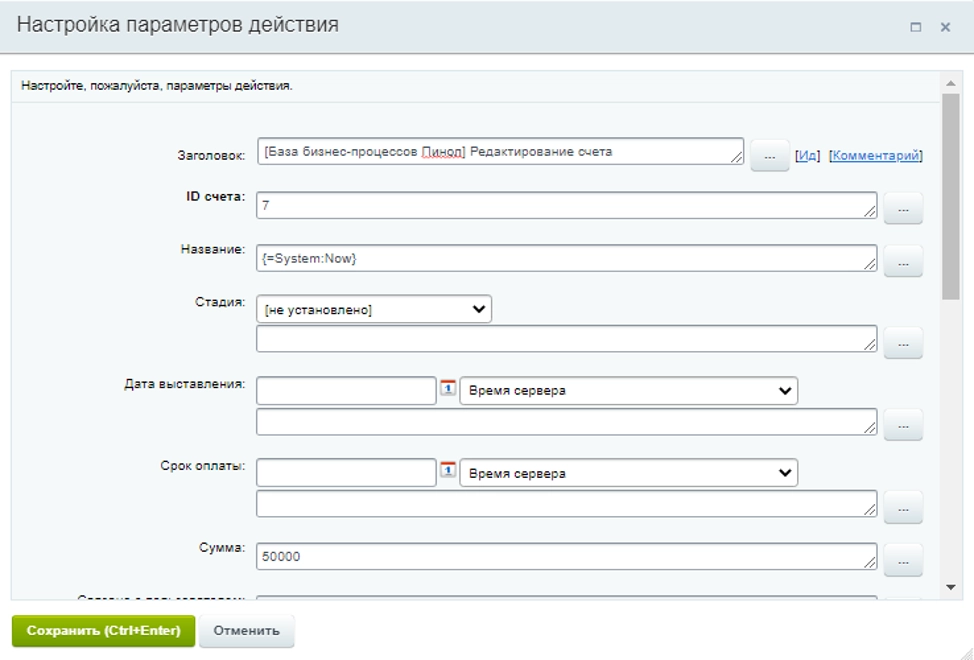Open the calendar picker for Срок оплаты
This screenshot has height=660, width=974.
pyautogui.click(x=448, y=471)
